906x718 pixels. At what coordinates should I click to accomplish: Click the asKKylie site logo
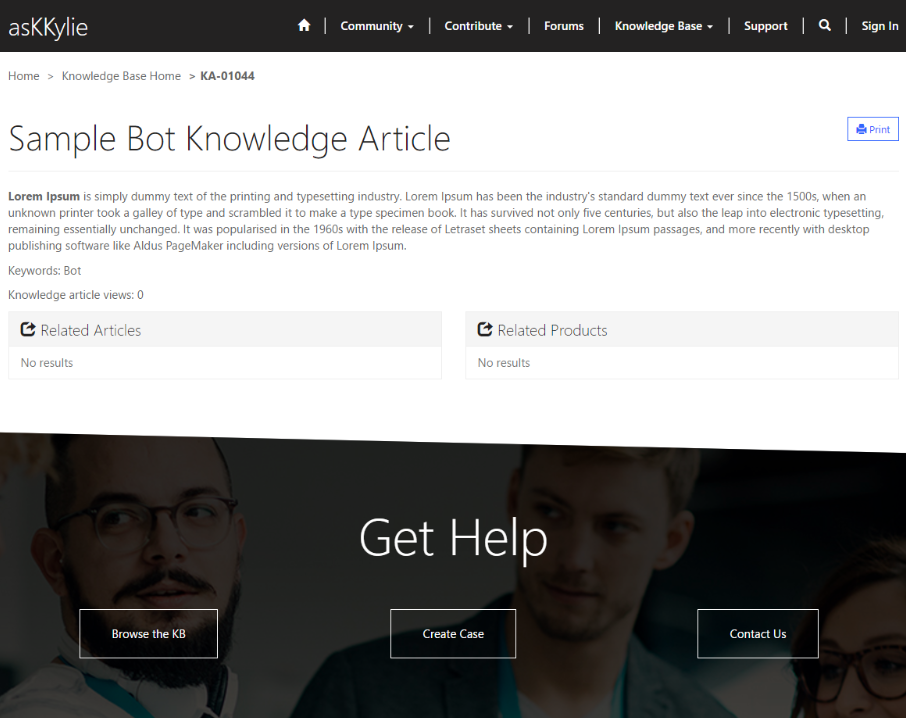tap(48, 28)
